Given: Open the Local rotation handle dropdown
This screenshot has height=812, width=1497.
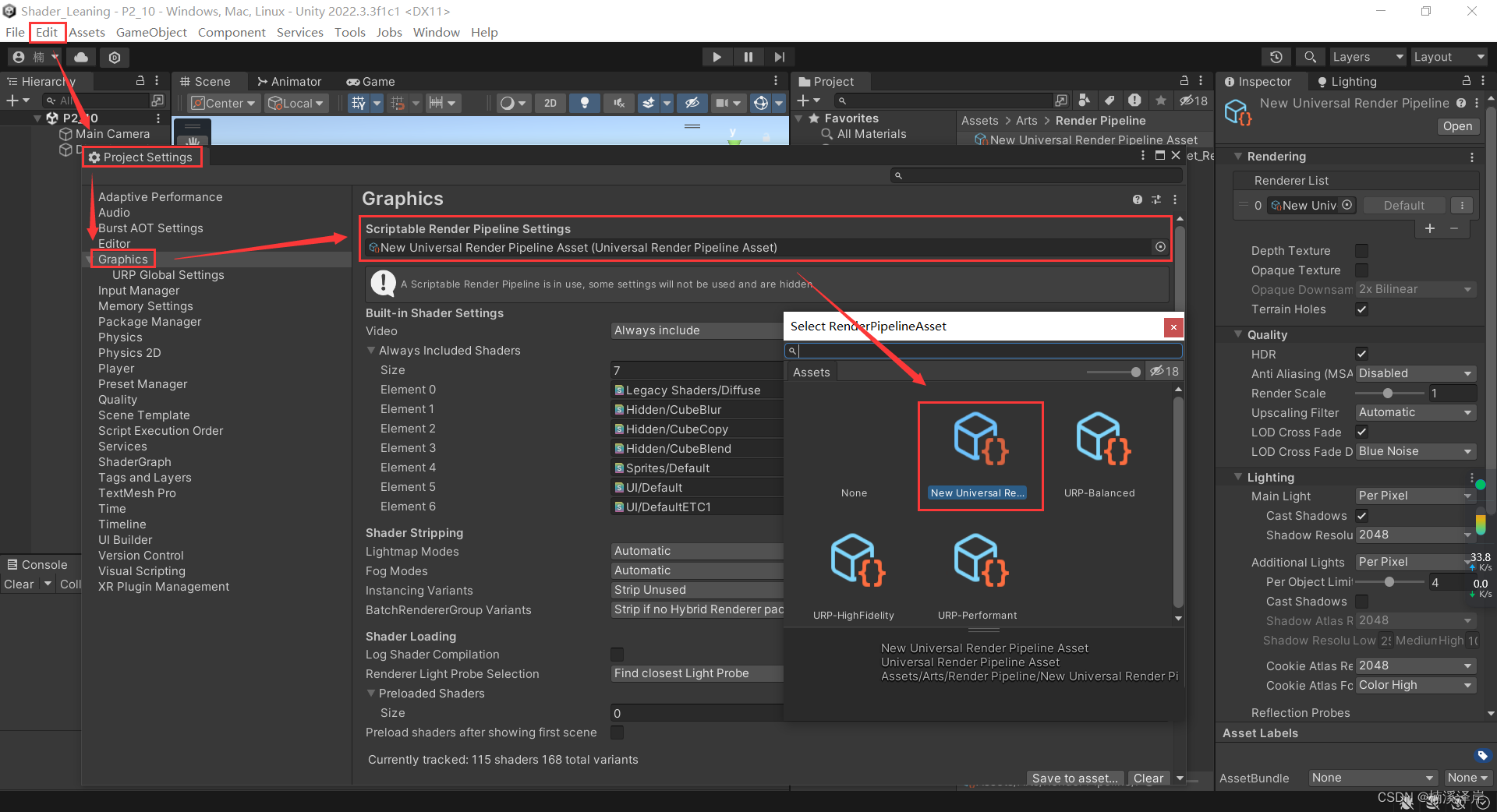Looking at the screenshot, I should point(296,103).
